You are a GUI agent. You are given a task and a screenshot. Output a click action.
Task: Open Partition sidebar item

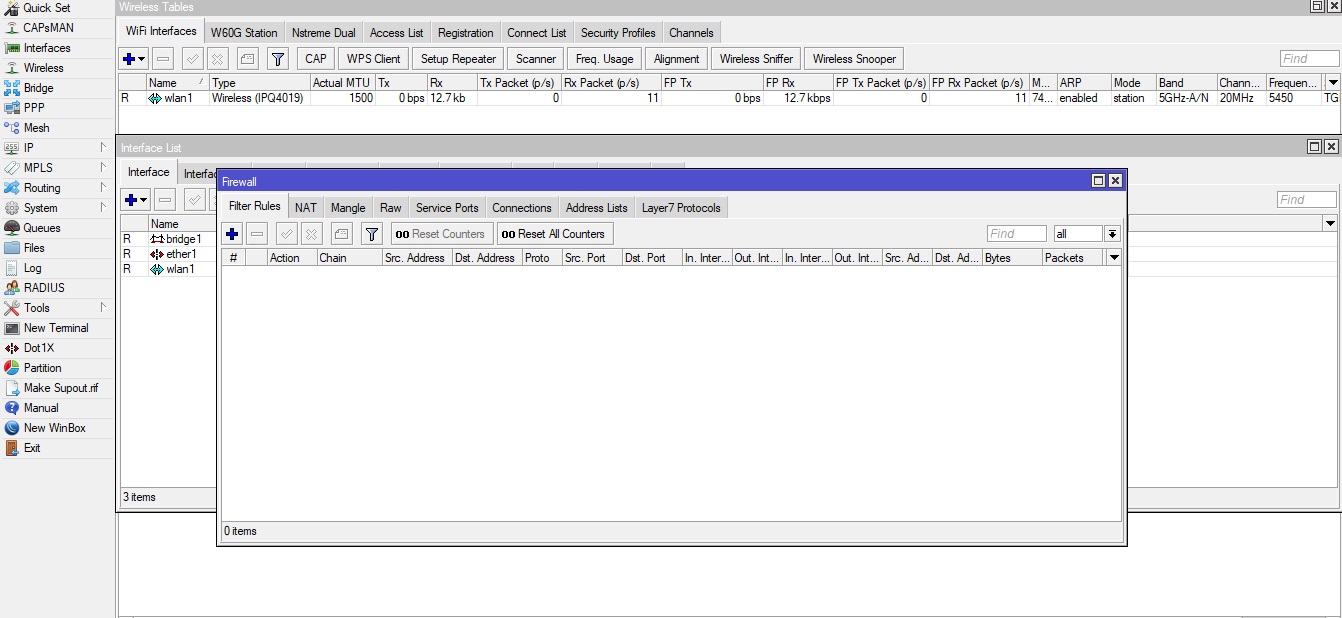coord(43,368)
